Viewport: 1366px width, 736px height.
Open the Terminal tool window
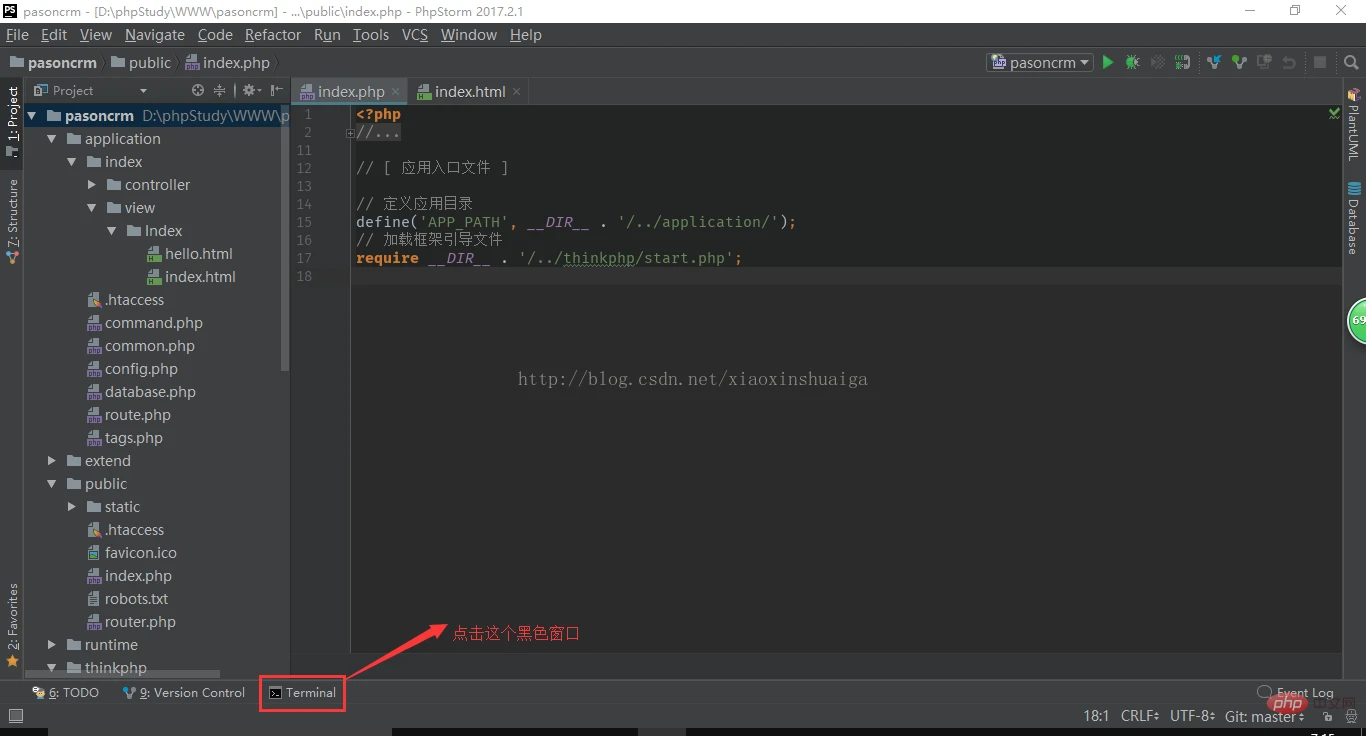(x=302, y=692)
